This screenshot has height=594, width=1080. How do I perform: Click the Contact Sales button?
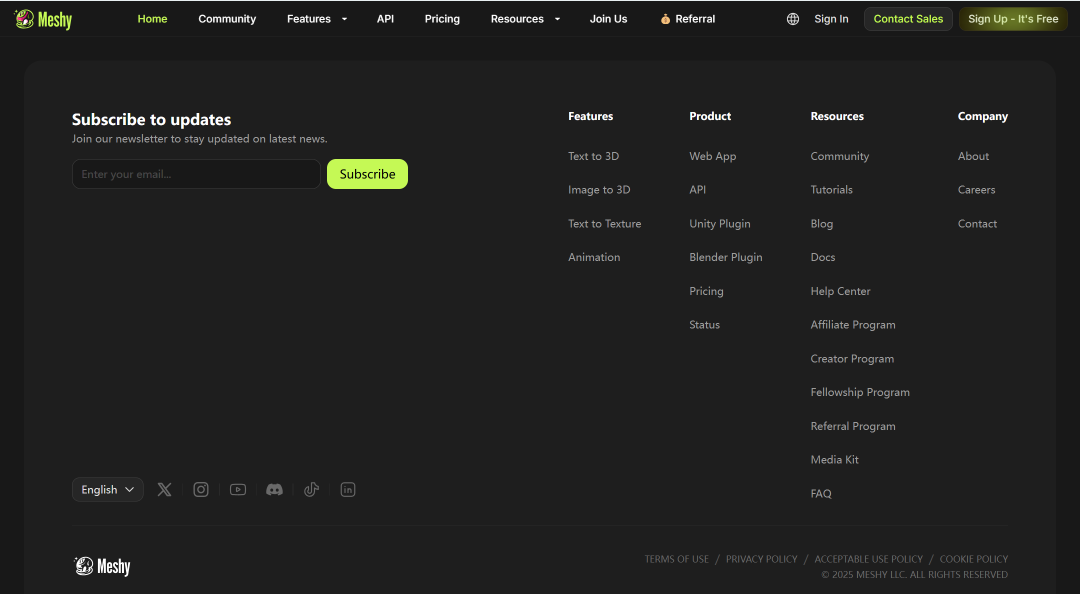pos(908,19)
